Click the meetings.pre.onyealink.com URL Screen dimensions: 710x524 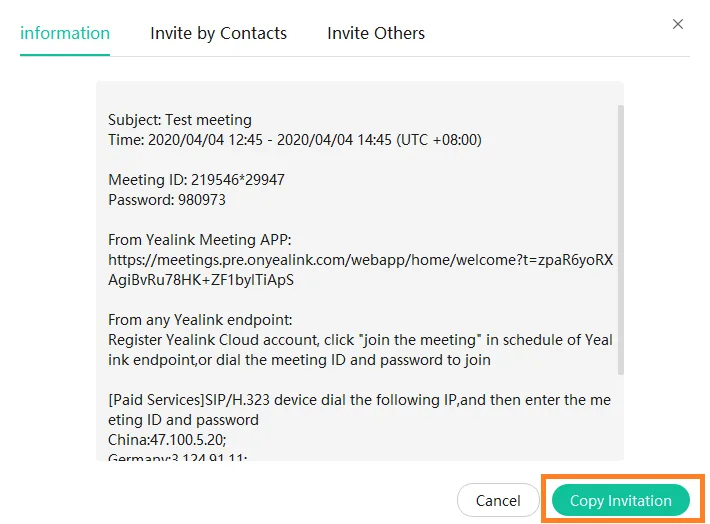tap(360, 260)
